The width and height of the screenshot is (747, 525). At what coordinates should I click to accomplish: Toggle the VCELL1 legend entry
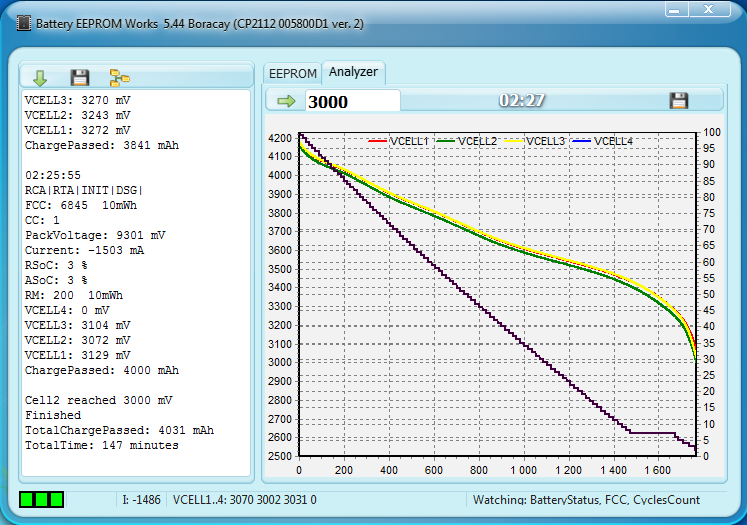[x=399, y=141]
